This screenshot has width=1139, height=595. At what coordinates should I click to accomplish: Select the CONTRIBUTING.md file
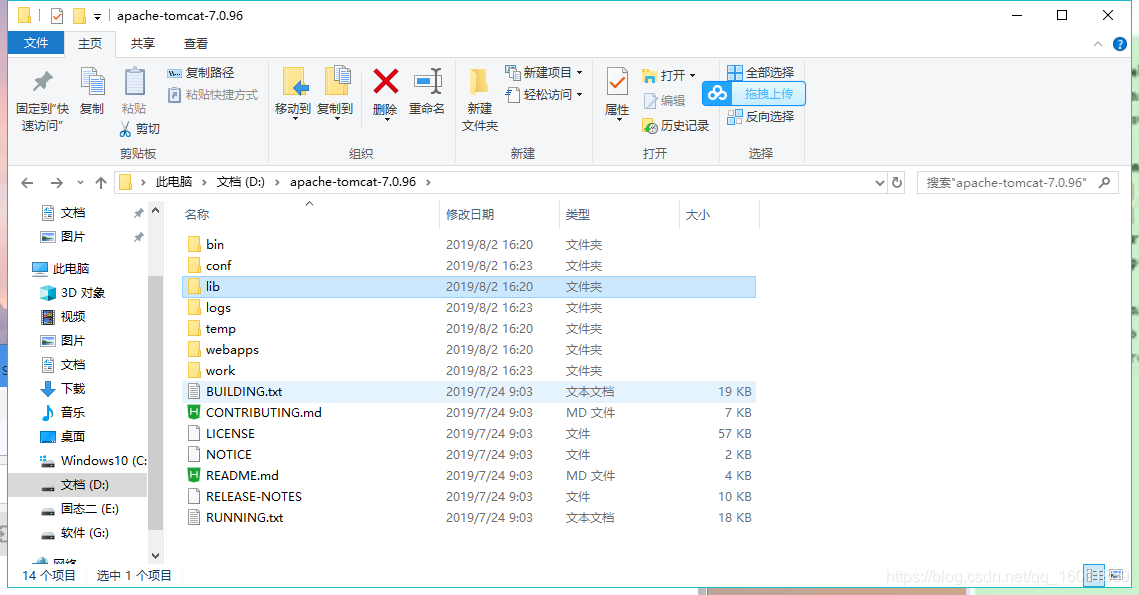pos(469,413)
